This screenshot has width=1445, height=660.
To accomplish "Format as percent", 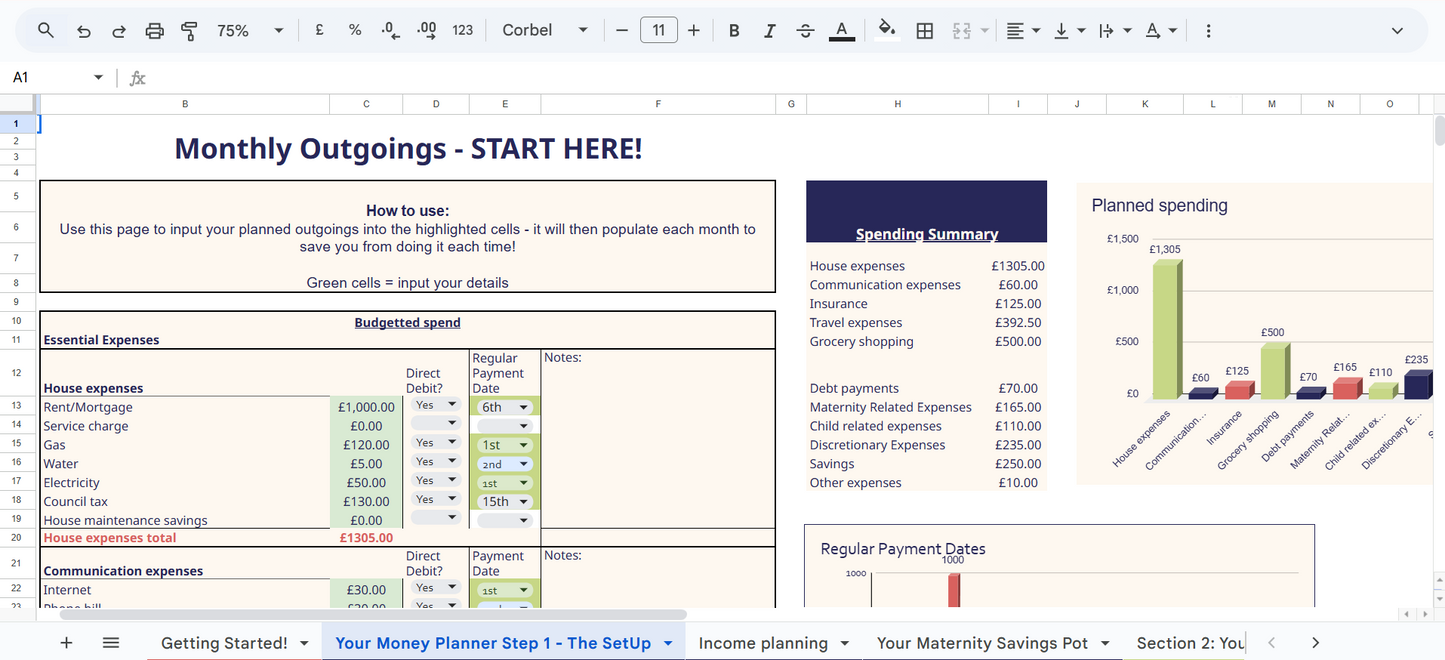I will click(x=355, y=31).
